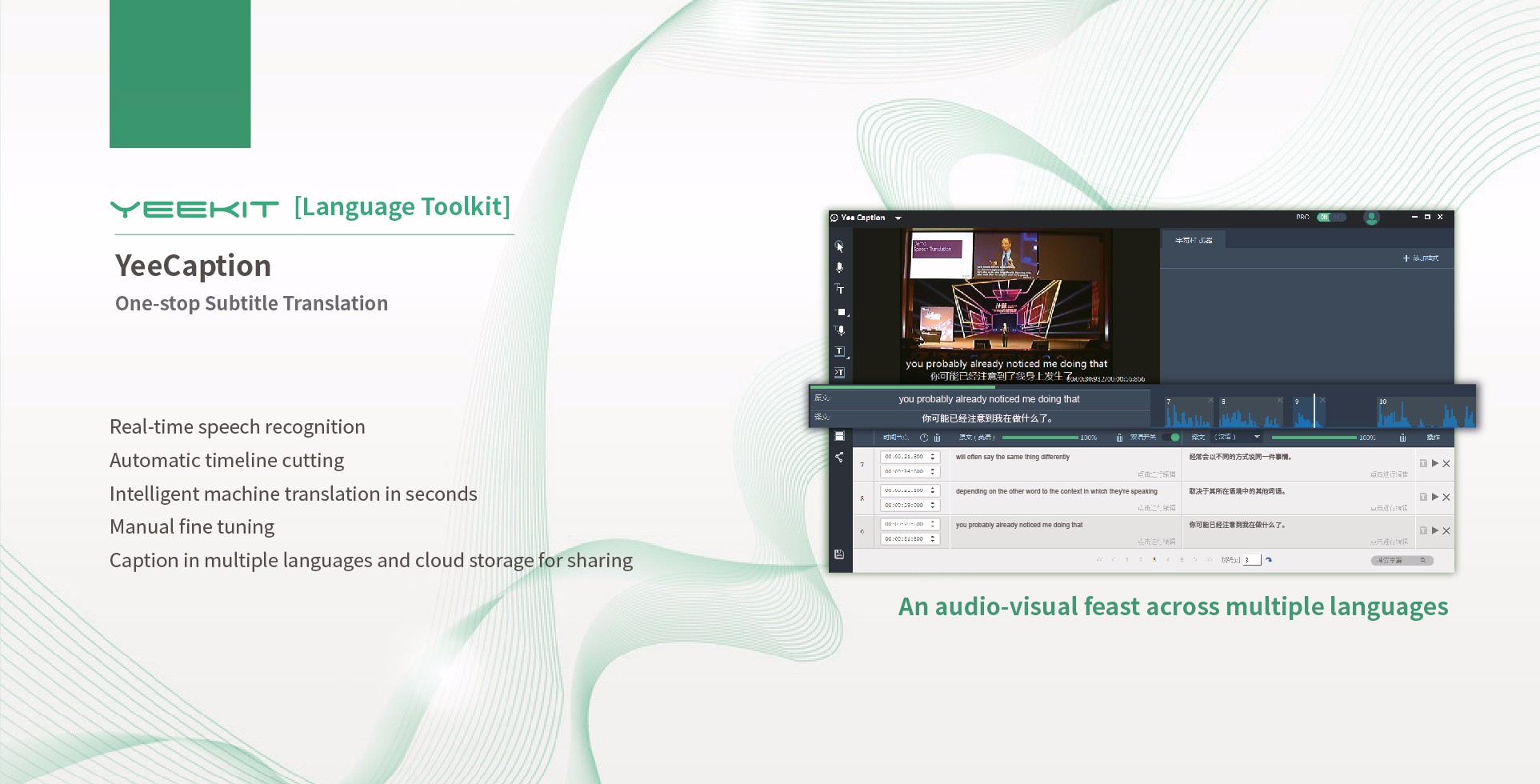Select the cursor pointer tool in sidebar

click(x=839, y=246)
